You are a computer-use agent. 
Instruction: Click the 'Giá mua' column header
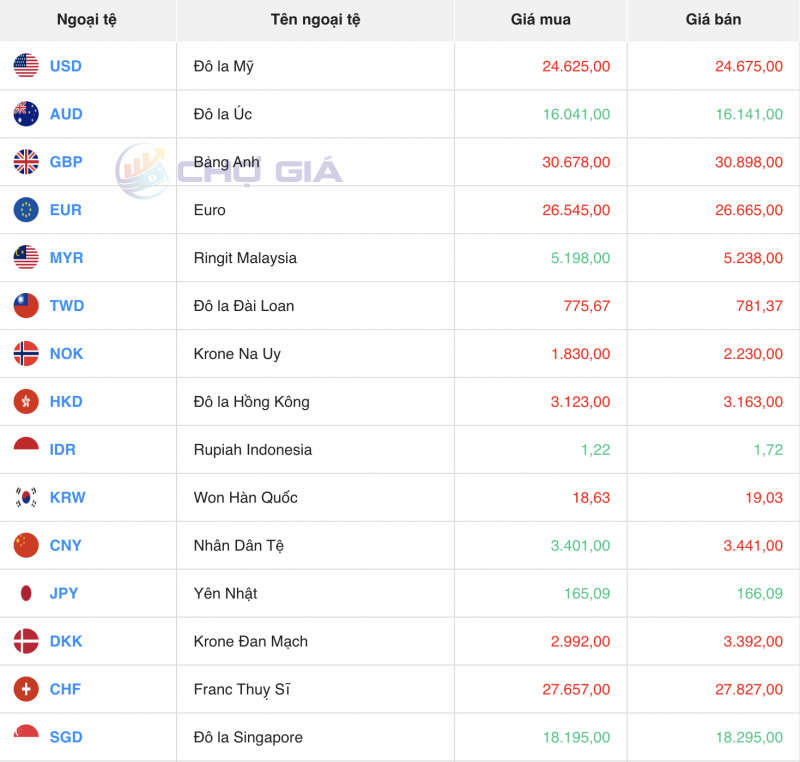coord(540,20)
